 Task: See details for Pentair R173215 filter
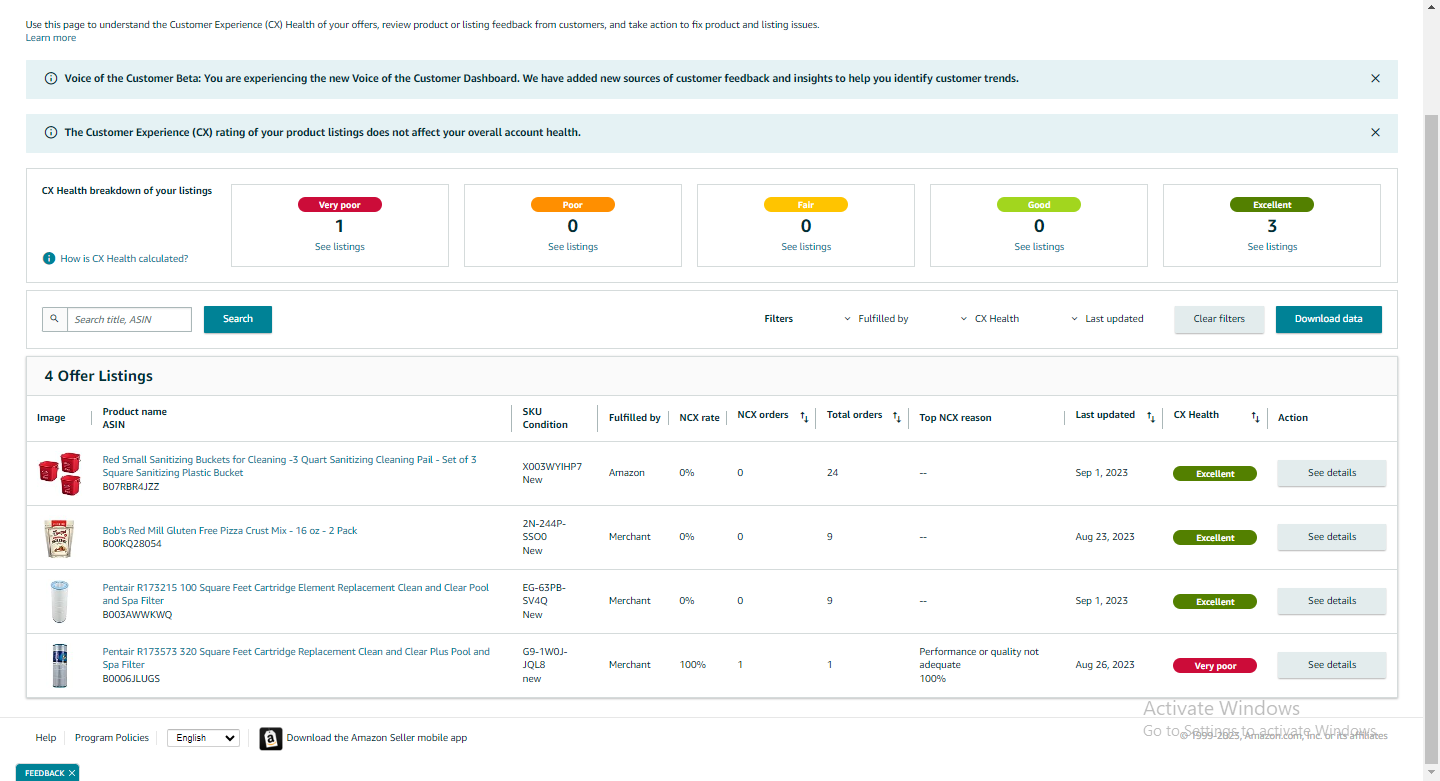[1332, 601]
